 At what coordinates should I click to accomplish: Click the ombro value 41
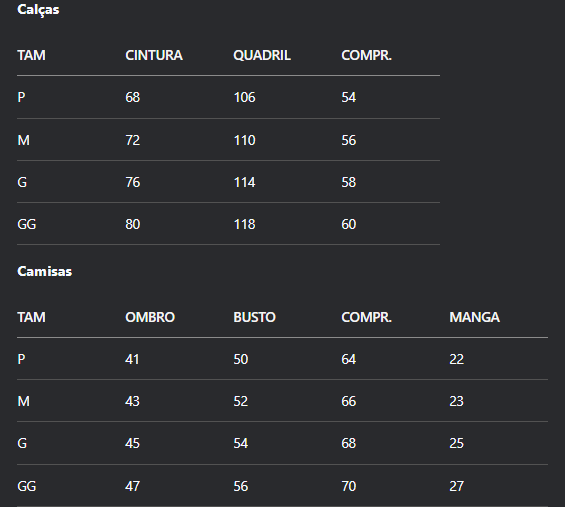132,359
